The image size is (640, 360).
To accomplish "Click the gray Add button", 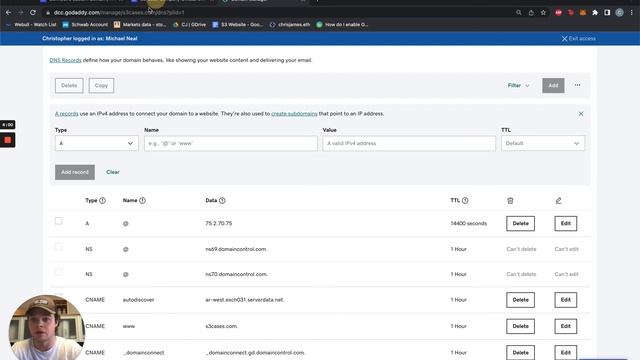I will point(553,85).
